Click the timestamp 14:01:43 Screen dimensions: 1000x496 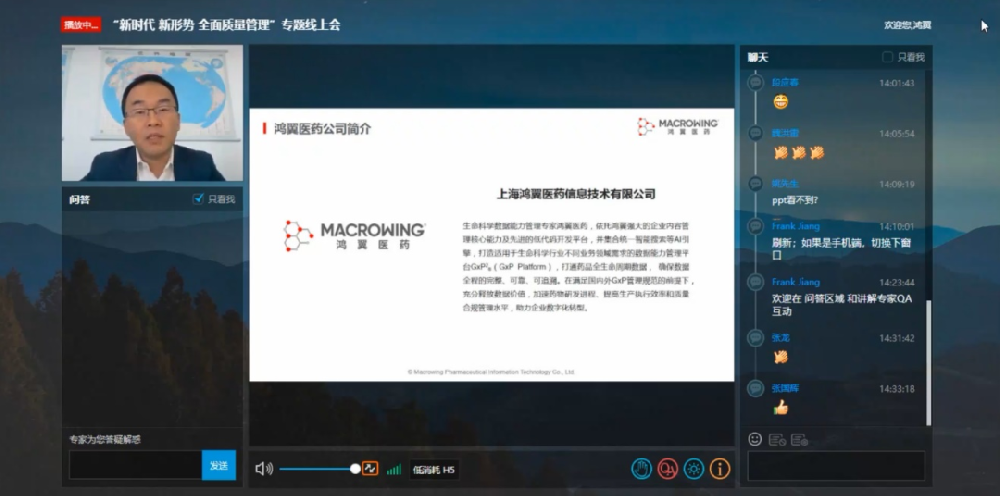tap(897, 83)
